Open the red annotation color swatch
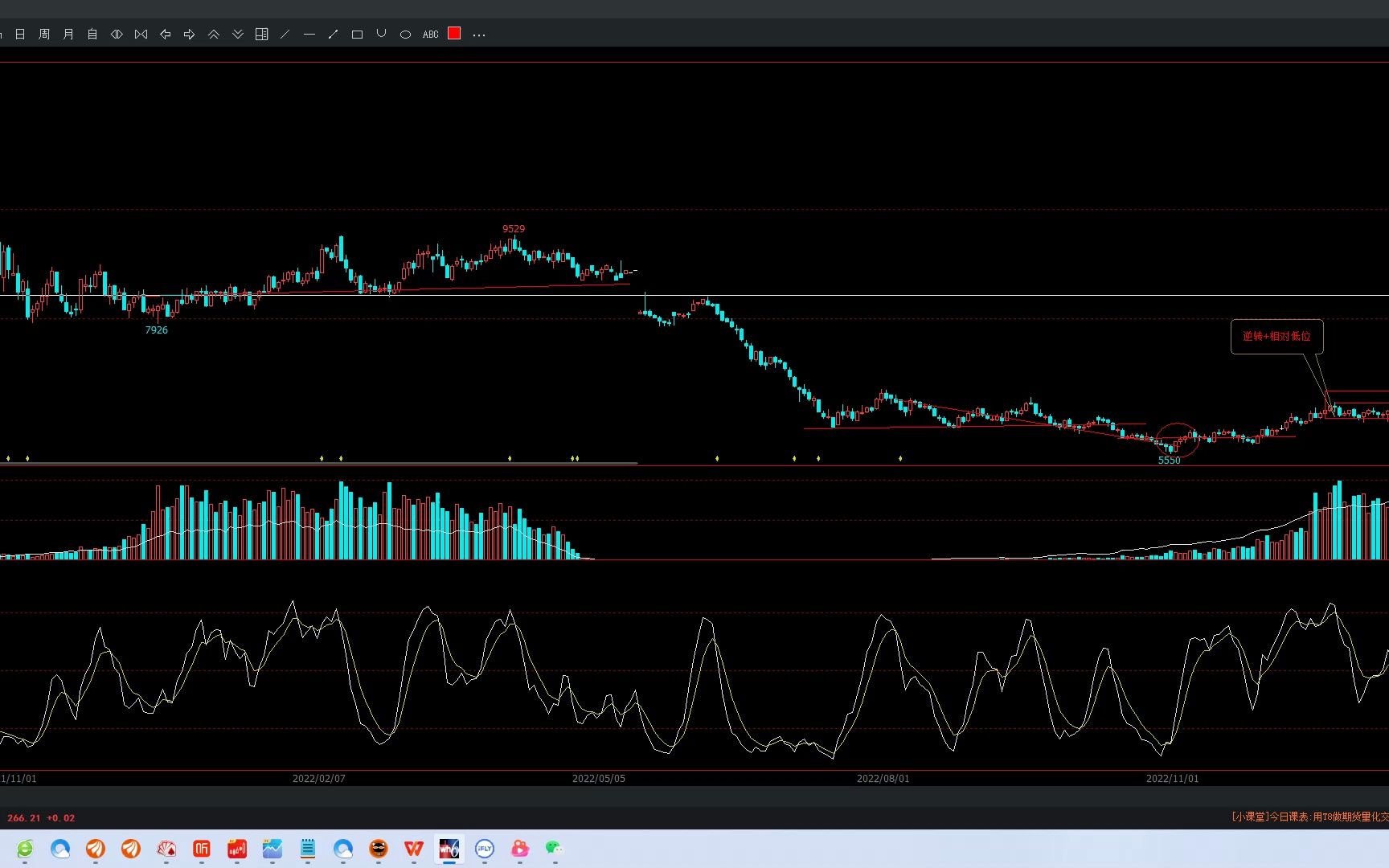 (x=454, y=34)
